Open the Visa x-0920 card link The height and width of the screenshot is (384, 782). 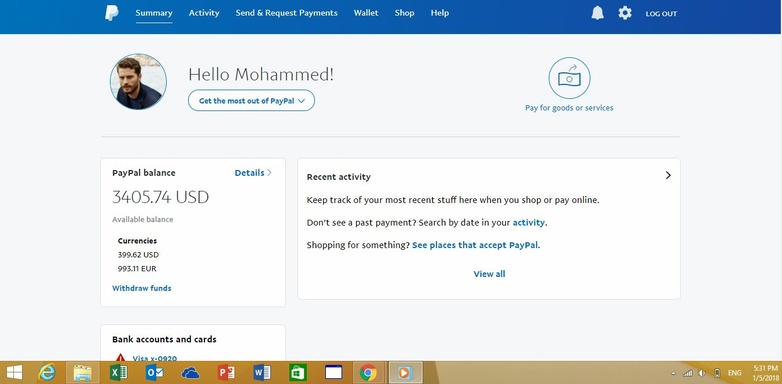pyautogui.click(x=155, y=358)
